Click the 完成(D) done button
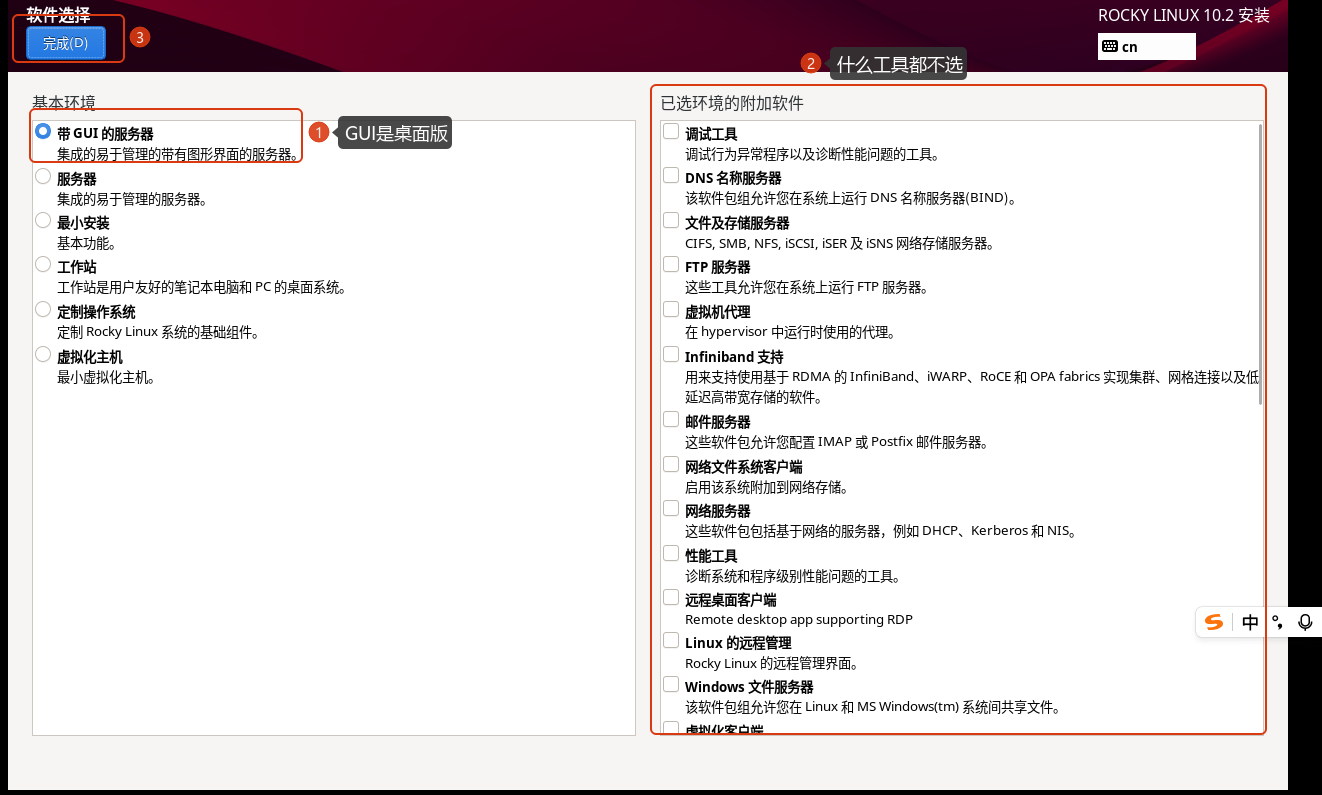 coord(66,43)
